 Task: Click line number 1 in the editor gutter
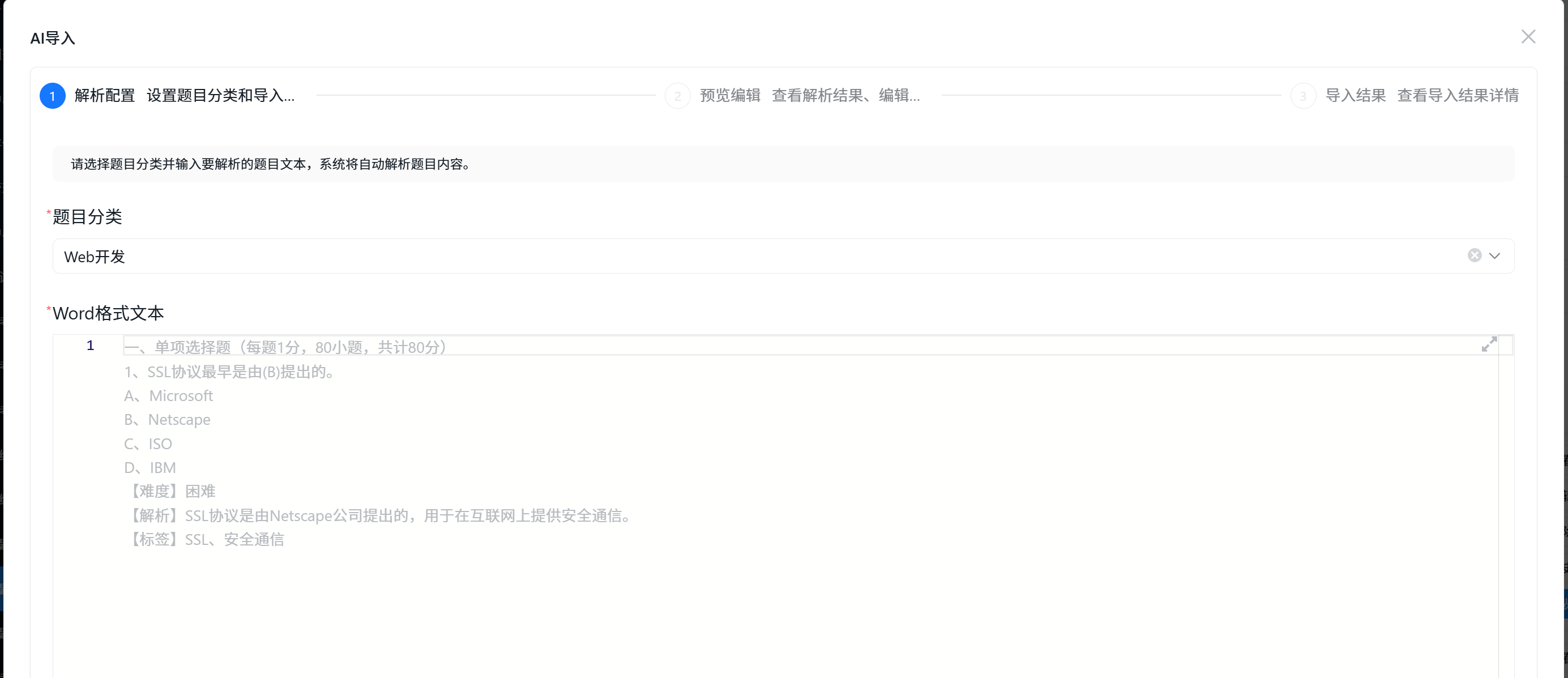point(90,346)
